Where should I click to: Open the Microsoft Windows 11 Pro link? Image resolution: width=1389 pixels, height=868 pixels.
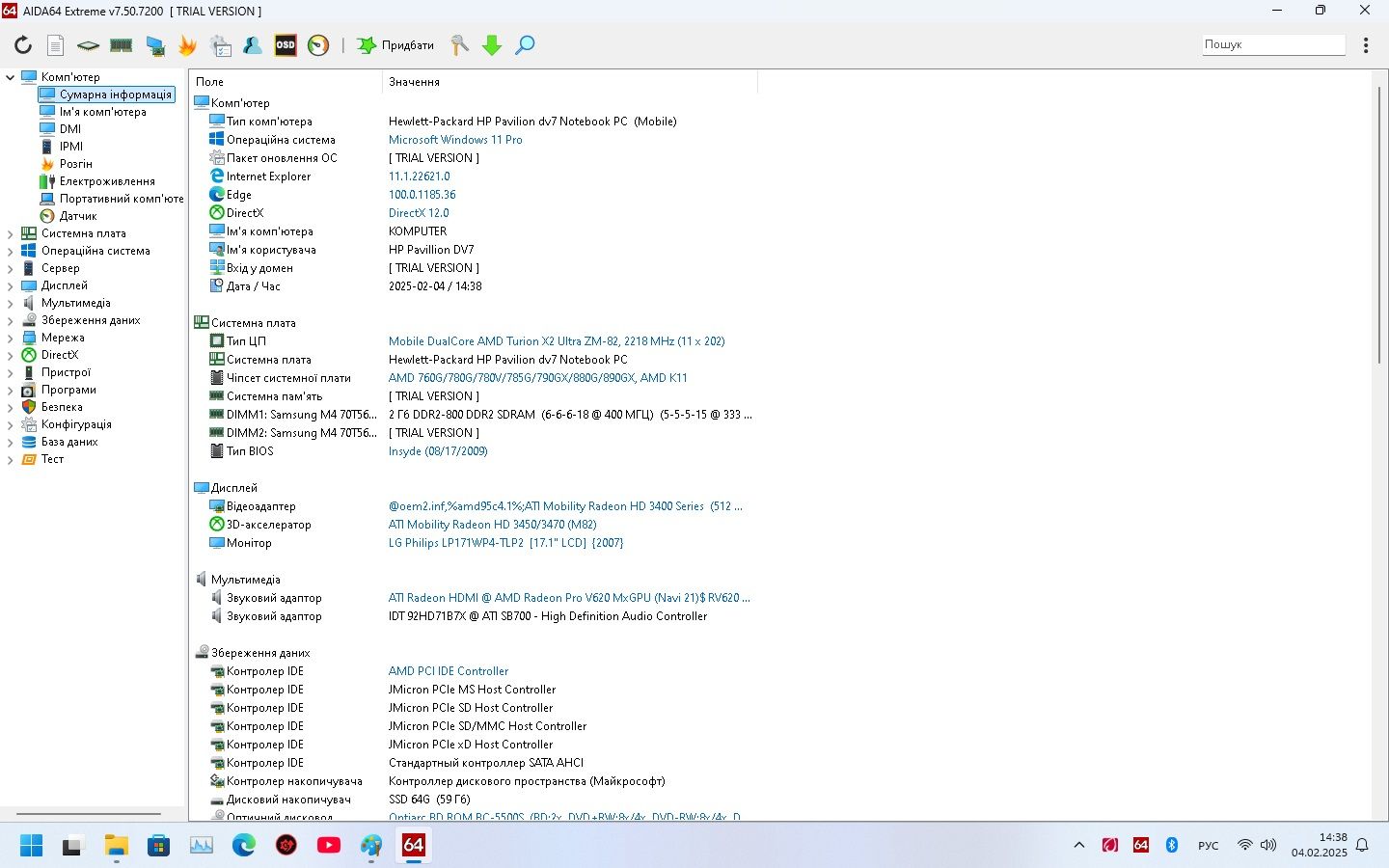pyautogui.click(x=455, y=140)
